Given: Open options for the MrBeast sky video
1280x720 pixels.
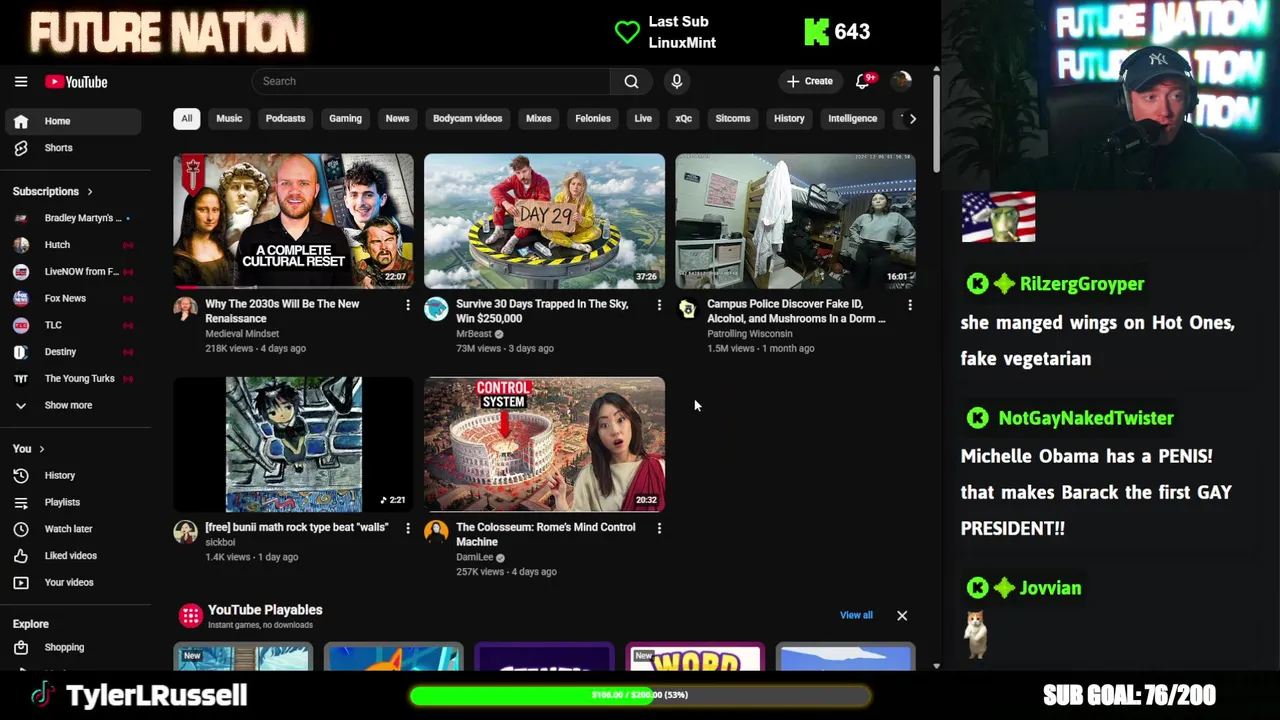Looking at the screenshot, I should coord(659,304).
